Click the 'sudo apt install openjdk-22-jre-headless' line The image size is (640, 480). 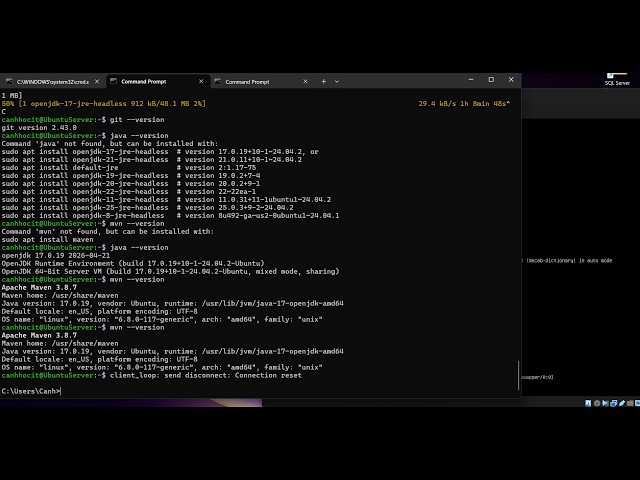pyautogui.click(x=129, y=191)
